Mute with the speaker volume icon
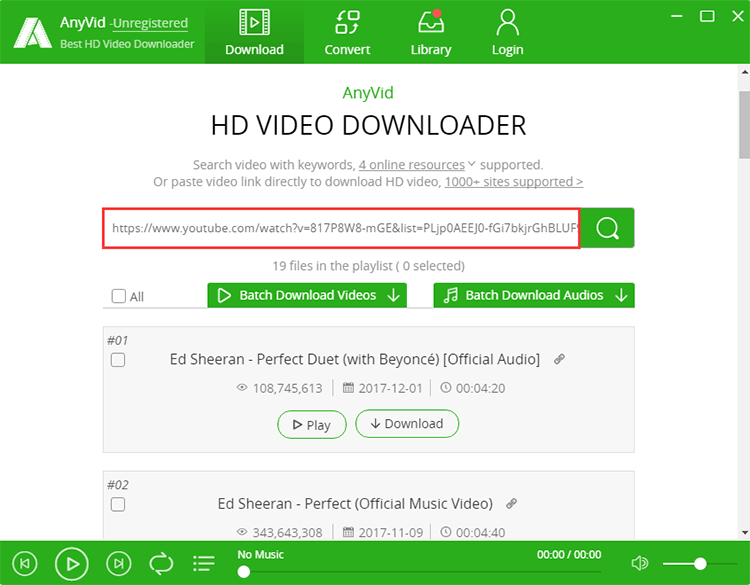750x585 pixels. click(640, 563)
